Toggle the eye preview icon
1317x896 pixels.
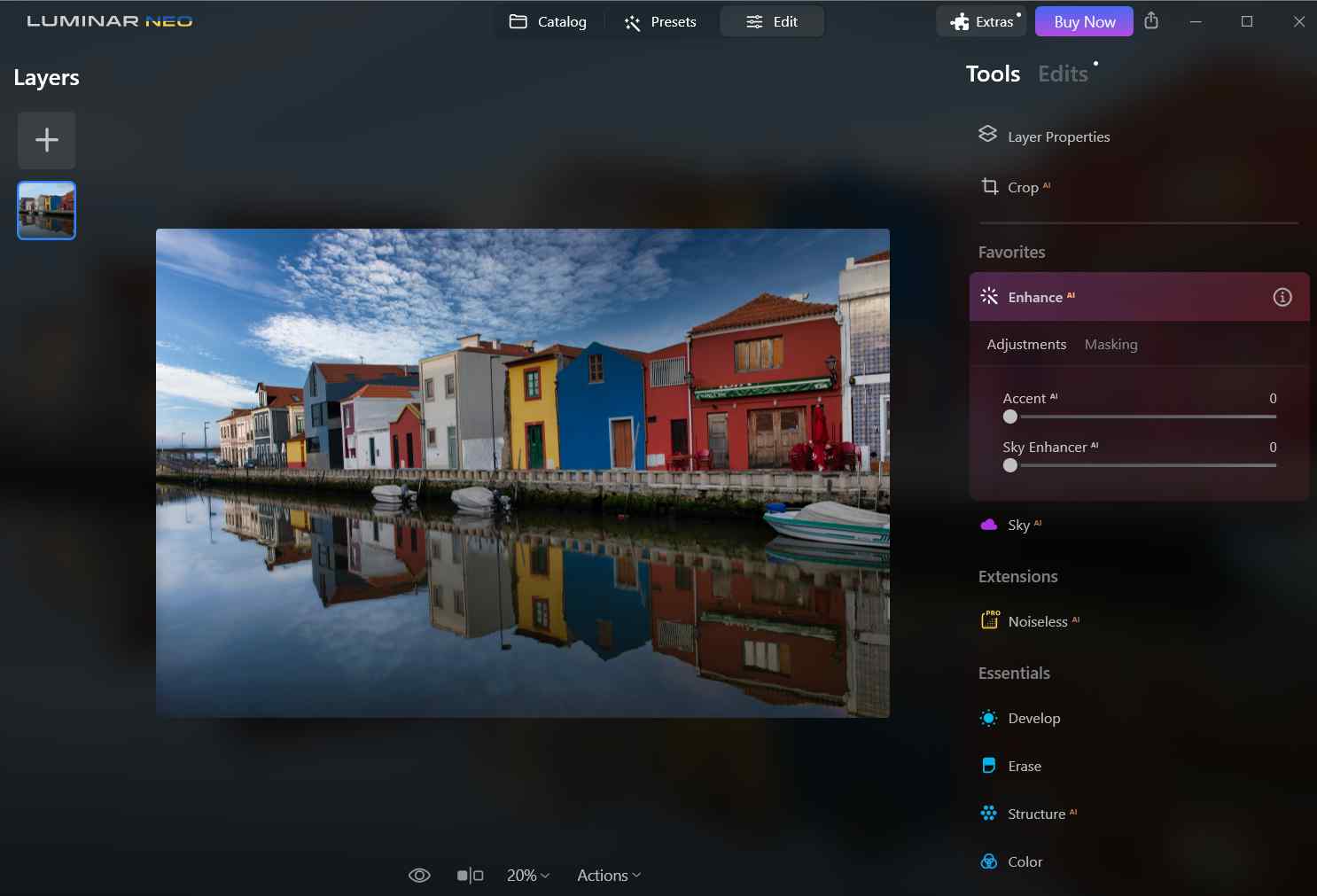[419, 876]
